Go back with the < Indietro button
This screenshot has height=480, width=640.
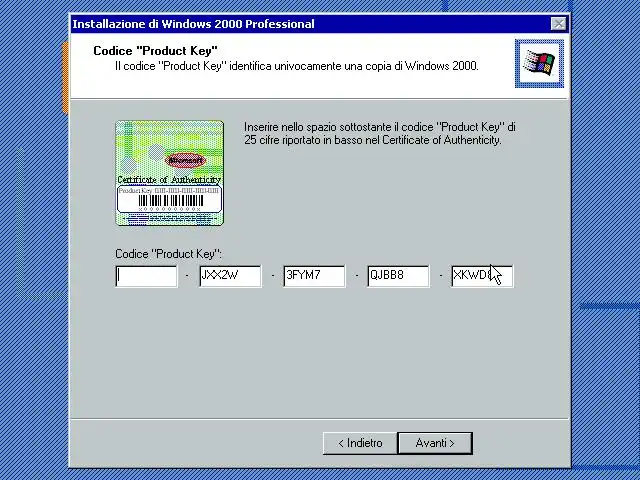tap(360, 443)
